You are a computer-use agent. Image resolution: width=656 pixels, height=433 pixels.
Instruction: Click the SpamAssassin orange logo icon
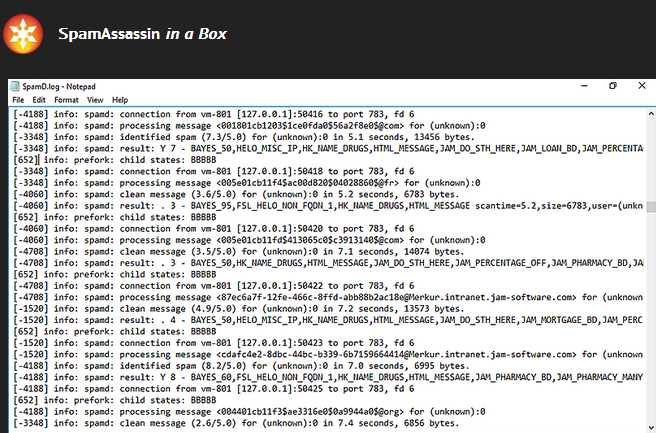[23, 34]
